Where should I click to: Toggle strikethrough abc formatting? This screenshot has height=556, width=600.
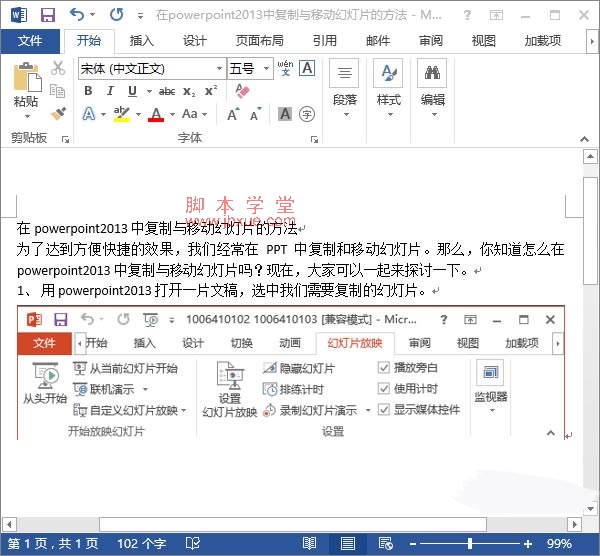167,91
